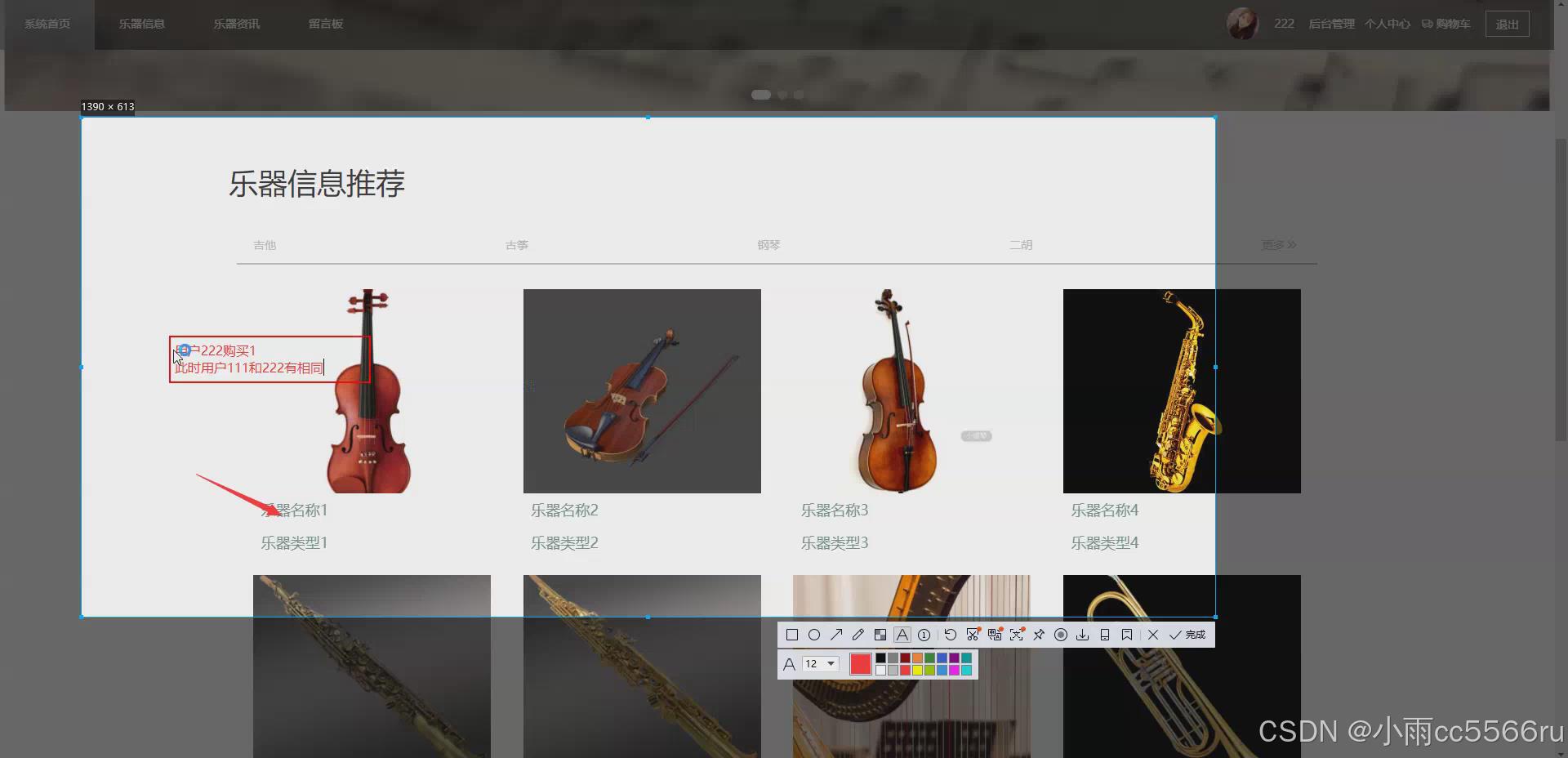This screenshot has height=758, width=1568.
Task: Open the cello image for 乐器名称3
Action: 911,390
